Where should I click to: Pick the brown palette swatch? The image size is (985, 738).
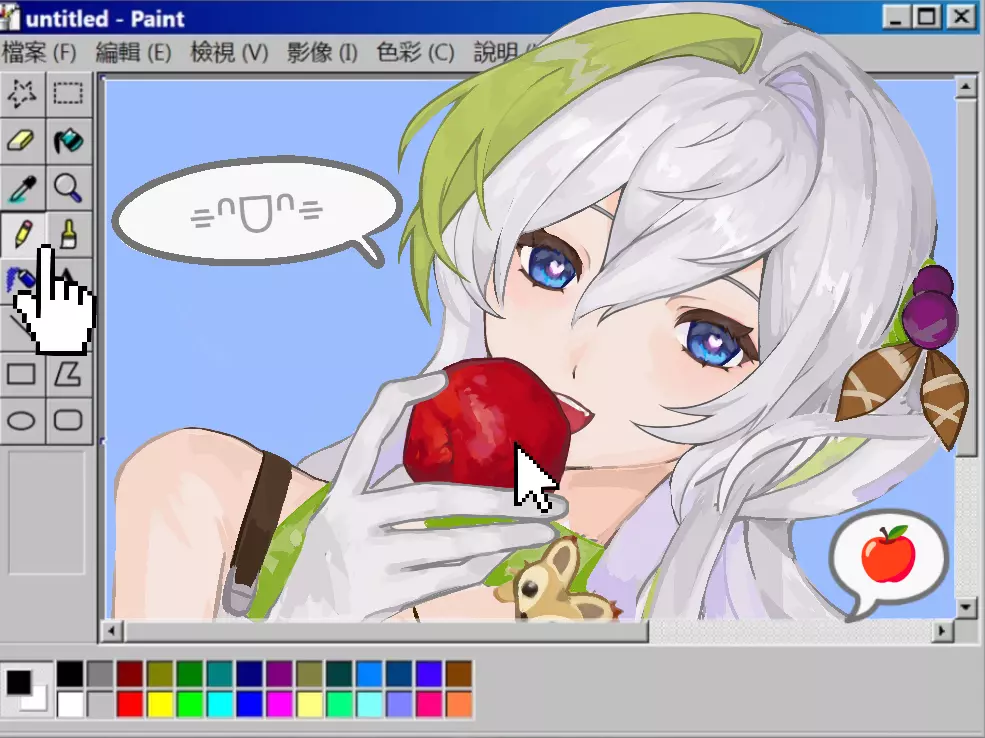click(x=459, y=674)
